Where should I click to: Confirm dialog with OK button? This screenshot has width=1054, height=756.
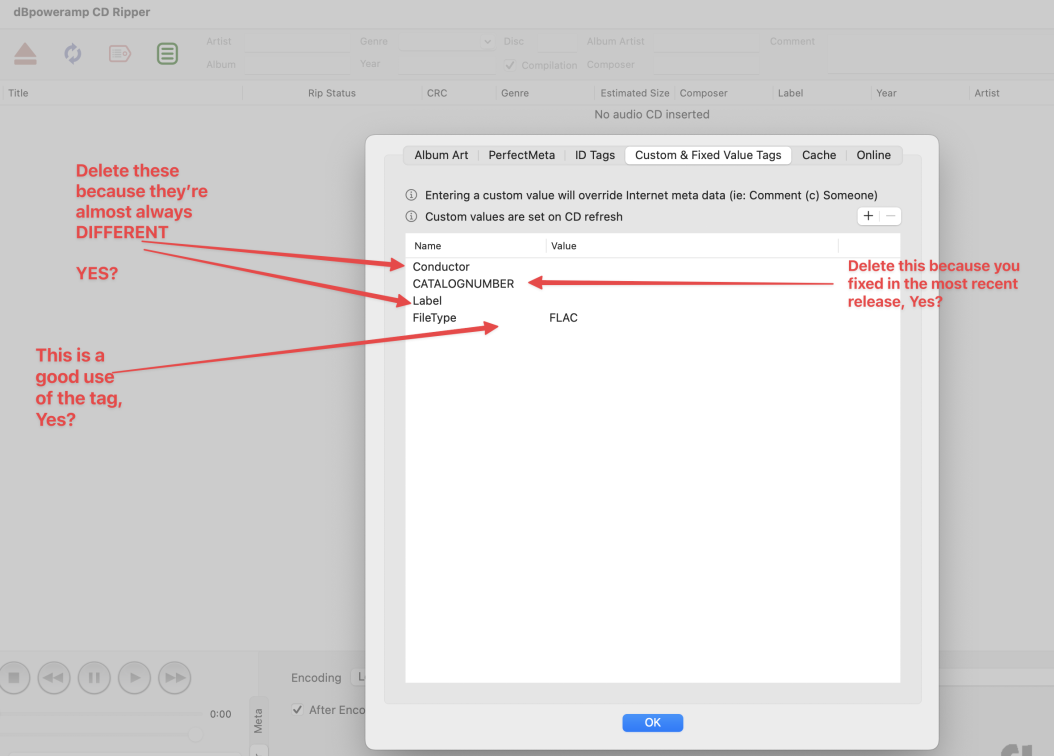653,722
